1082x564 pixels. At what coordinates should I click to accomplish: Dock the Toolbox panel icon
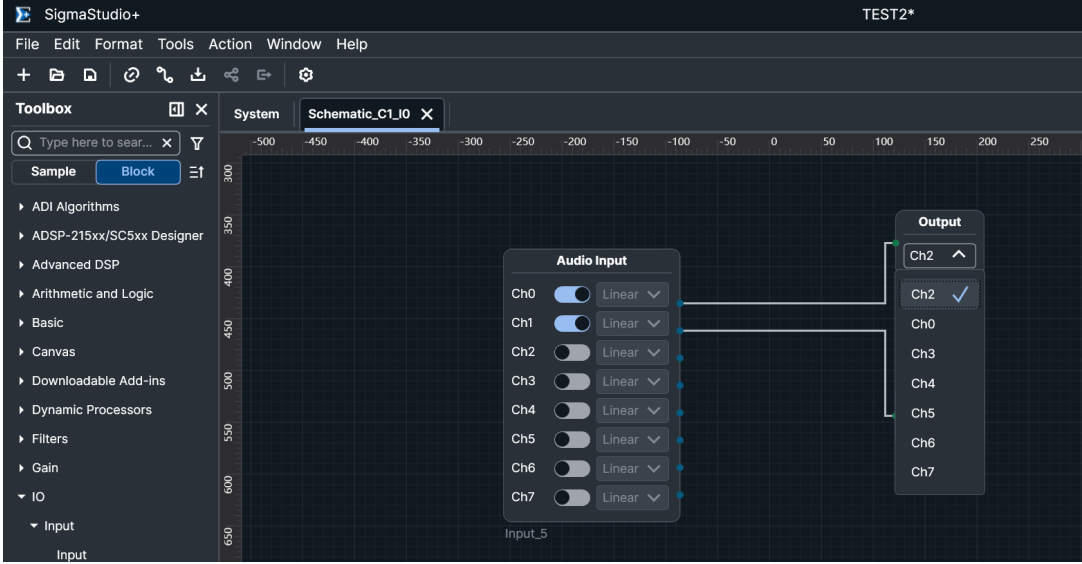coord(177,109)
